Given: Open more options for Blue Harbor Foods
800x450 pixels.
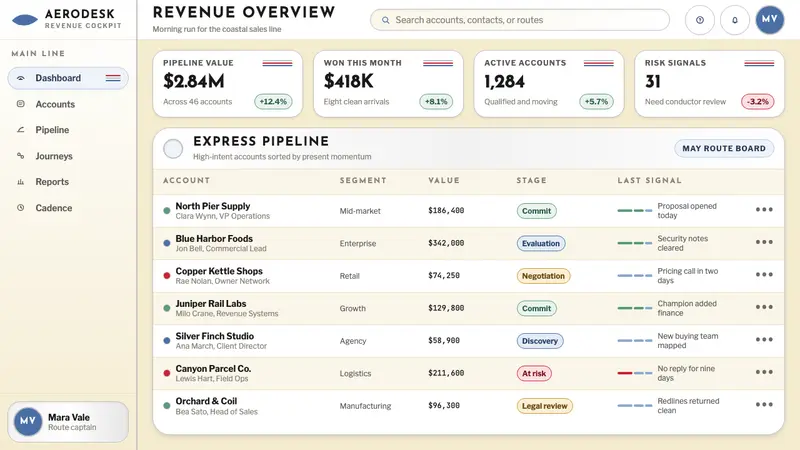Looking at the screenshot, I should (x=764, y=242).
